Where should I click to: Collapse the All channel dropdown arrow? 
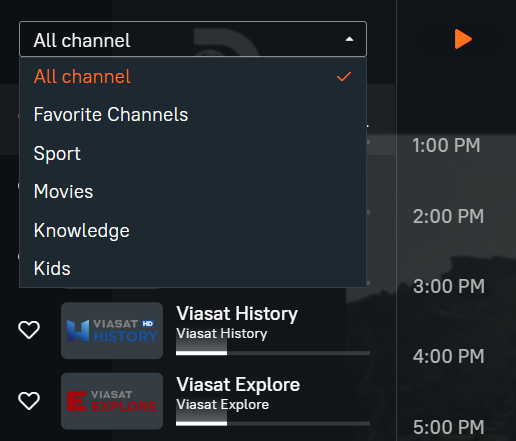[x=349, y=39]
